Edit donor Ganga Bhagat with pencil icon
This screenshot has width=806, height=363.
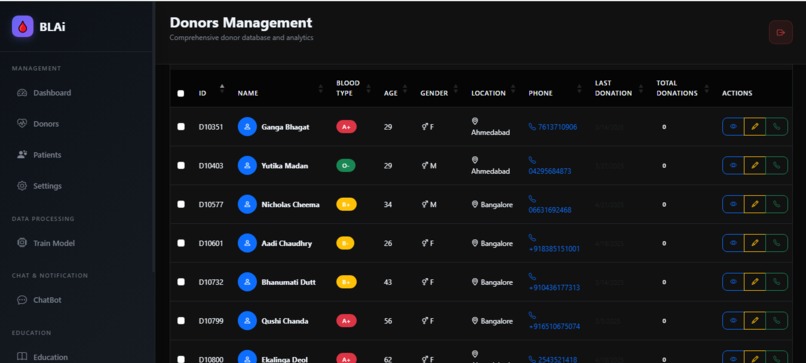coord(755,126)
